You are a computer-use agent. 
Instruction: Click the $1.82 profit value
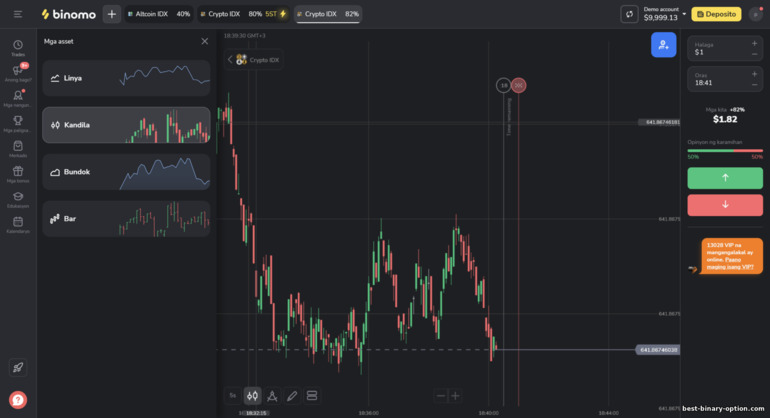(x=725, y=119)
